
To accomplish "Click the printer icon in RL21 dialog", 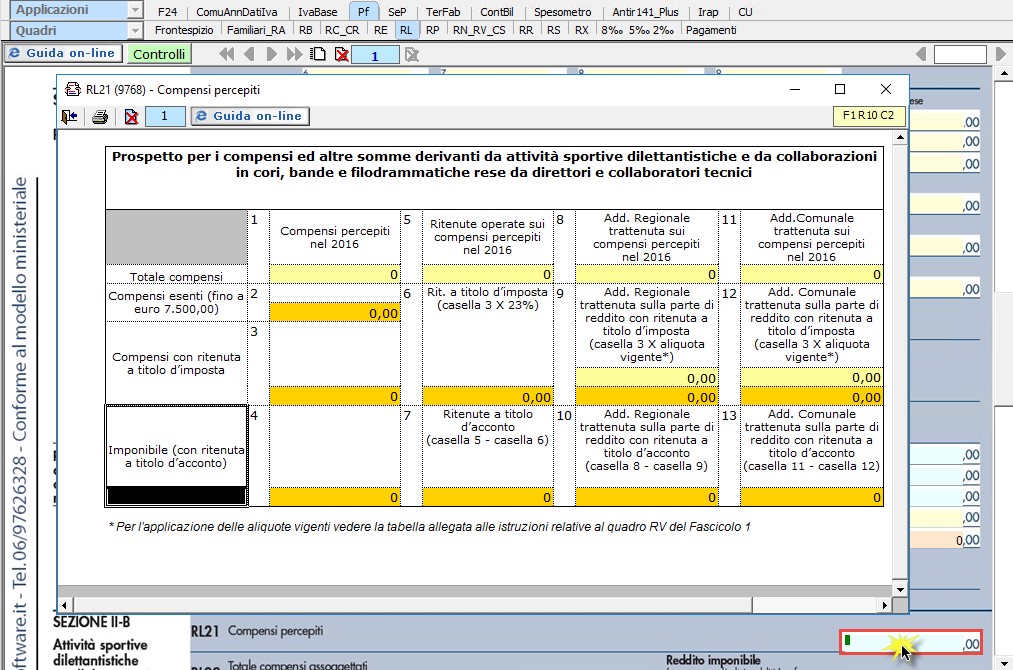I will tap(99, 117).
